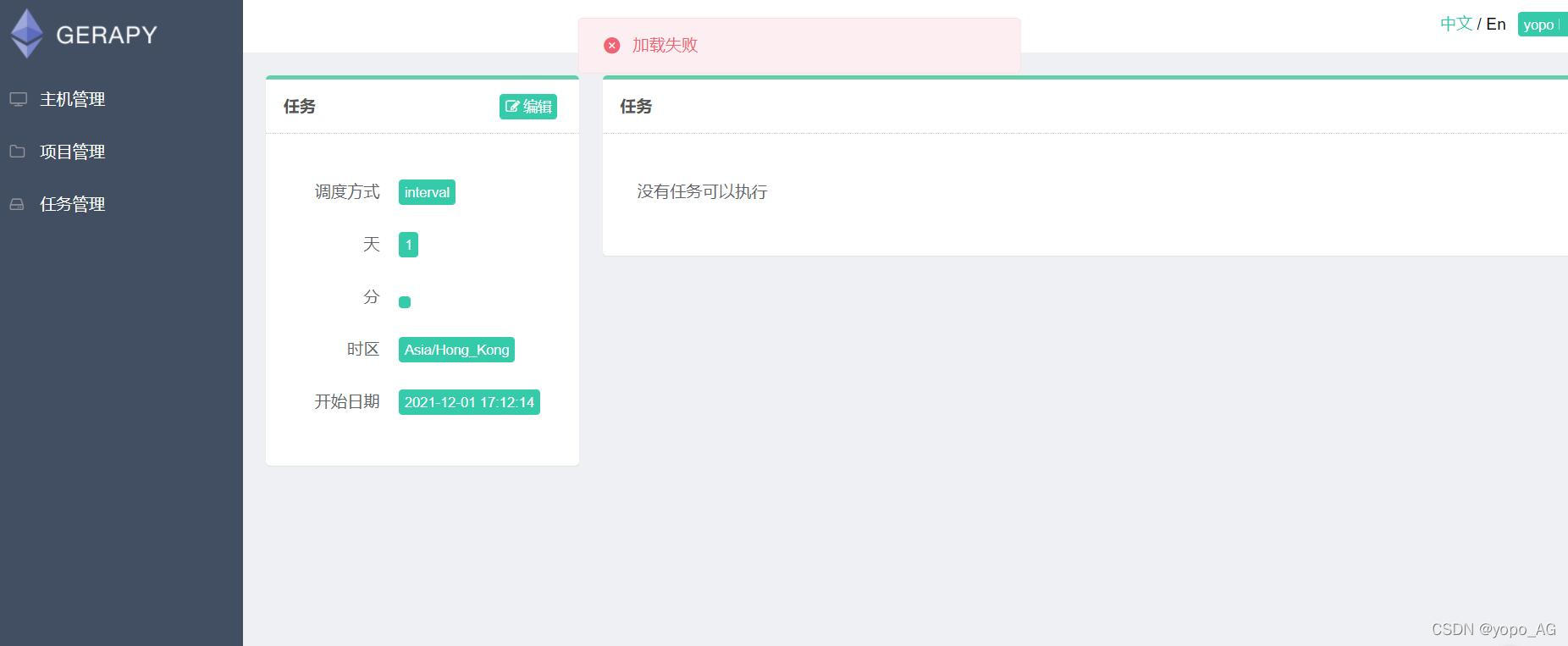Open the 项目管理 sidebar menu item

(72, 152)
